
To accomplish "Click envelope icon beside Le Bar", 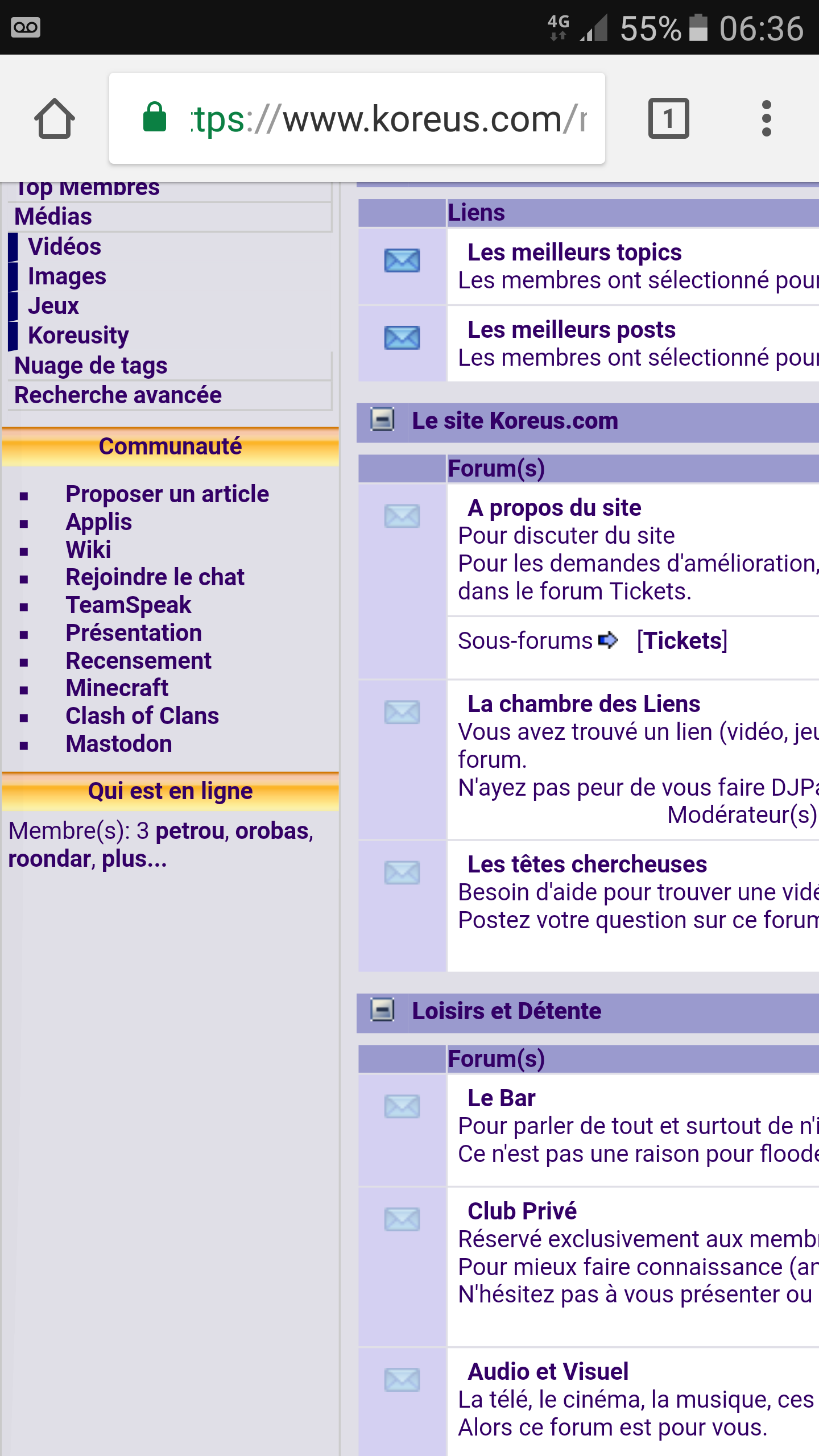I will [x=402, y=1107].
